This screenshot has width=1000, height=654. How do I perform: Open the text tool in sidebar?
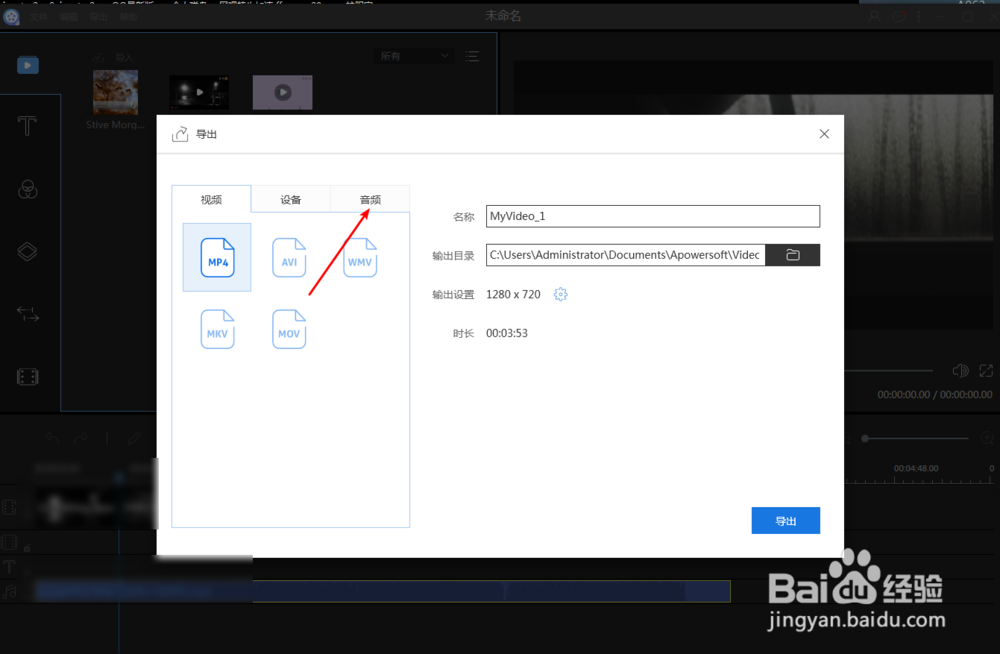pos(27,126)
